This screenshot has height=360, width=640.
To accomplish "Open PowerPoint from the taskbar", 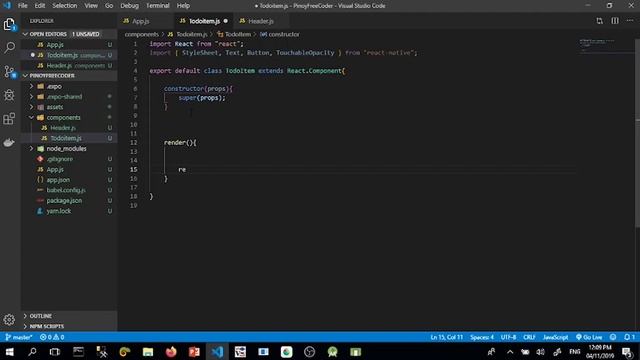I will (194, 352).
